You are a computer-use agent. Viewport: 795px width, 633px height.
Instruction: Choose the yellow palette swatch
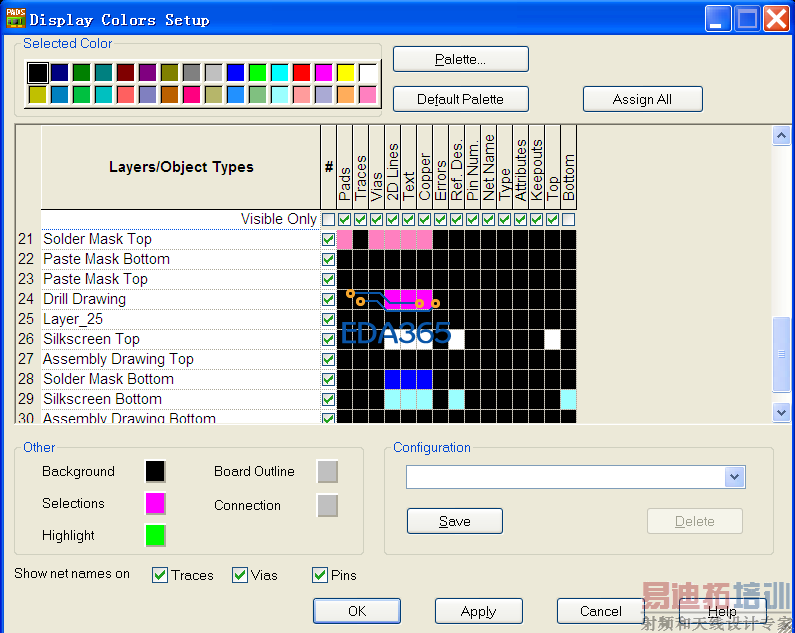pyautogui.click(x=345, y=73)
